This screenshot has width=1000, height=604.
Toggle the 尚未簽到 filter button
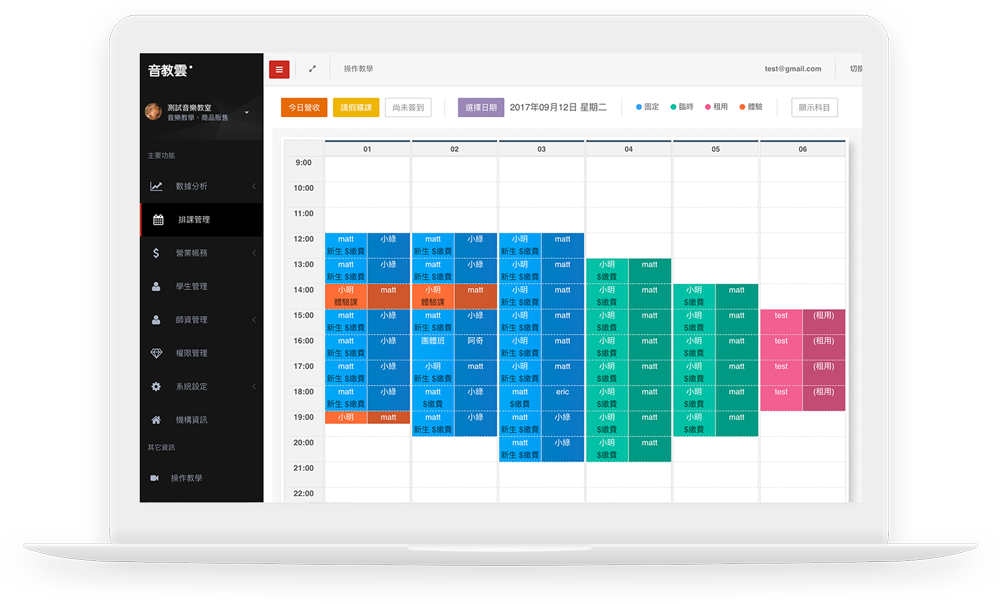408,107
